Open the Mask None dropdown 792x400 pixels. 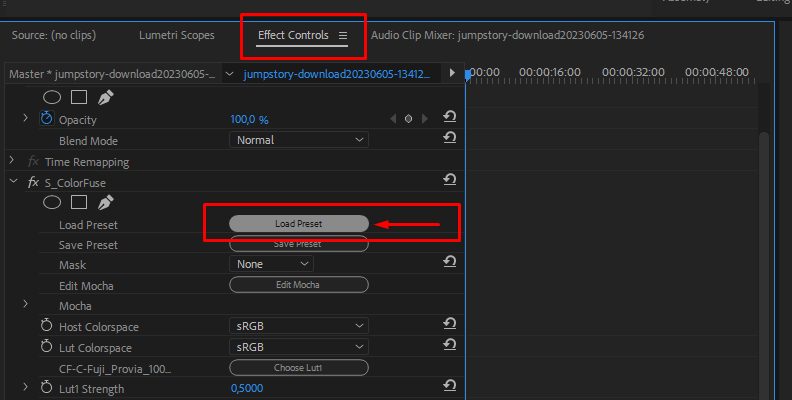(x=271, y=264)
